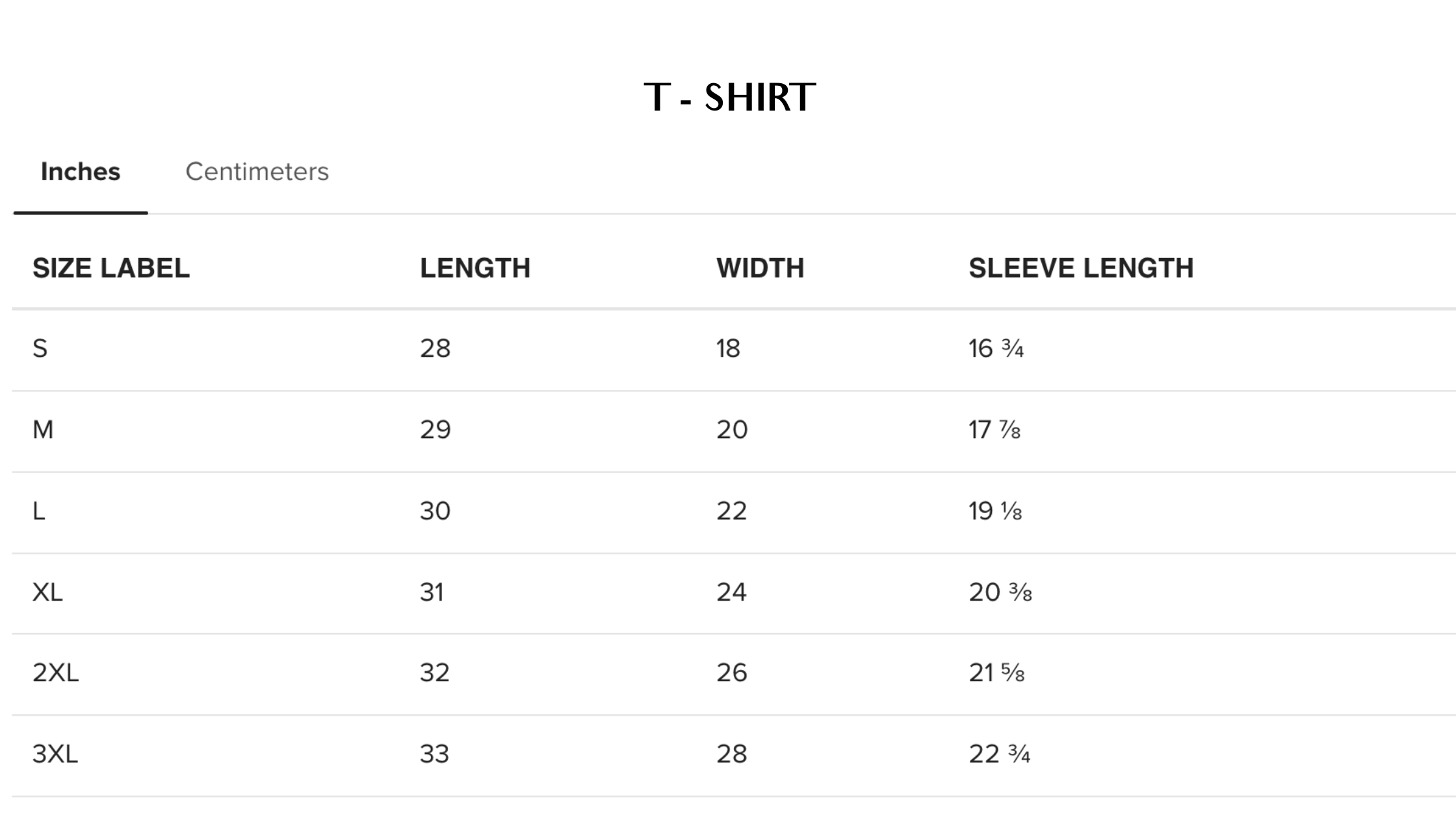Select the Inches tab

pyautogui.click(x=81, y=172)
